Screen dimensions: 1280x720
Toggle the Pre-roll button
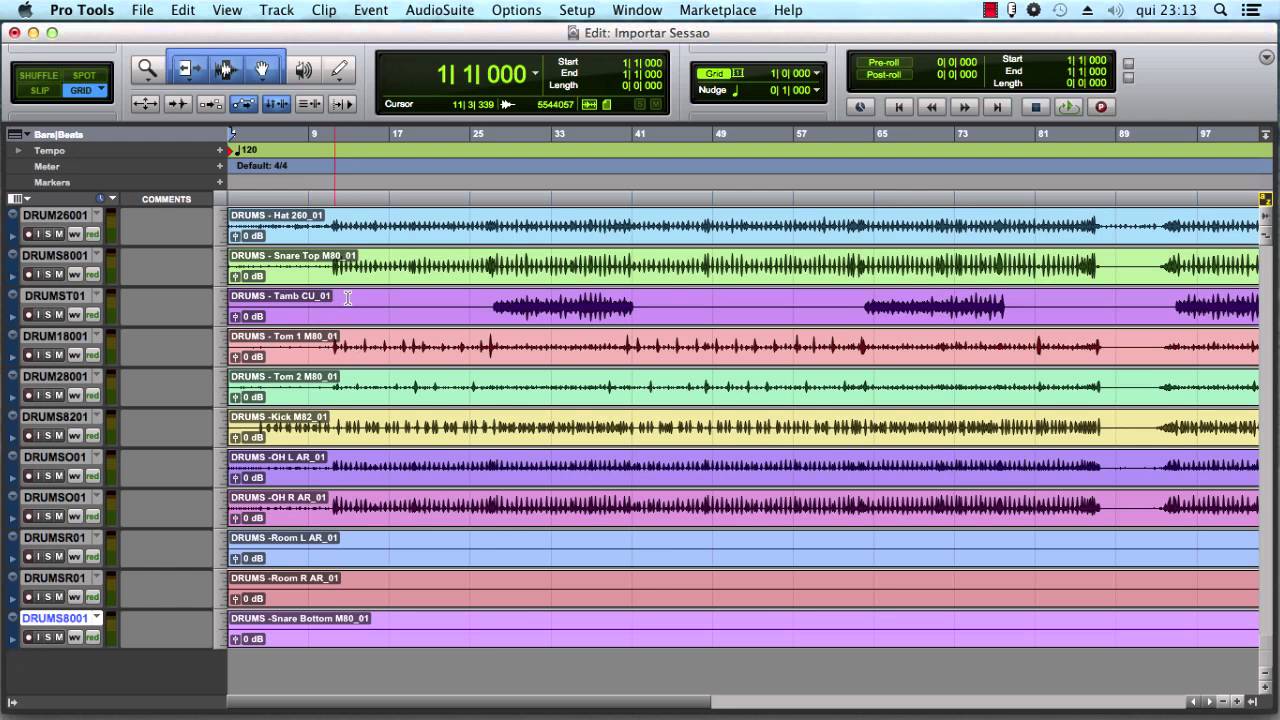pos(884,62)
